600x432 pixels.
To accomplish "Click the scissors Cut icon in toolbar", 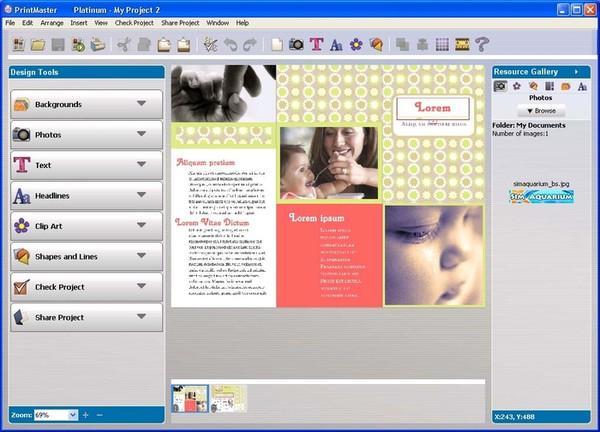I will coord(124,44).
